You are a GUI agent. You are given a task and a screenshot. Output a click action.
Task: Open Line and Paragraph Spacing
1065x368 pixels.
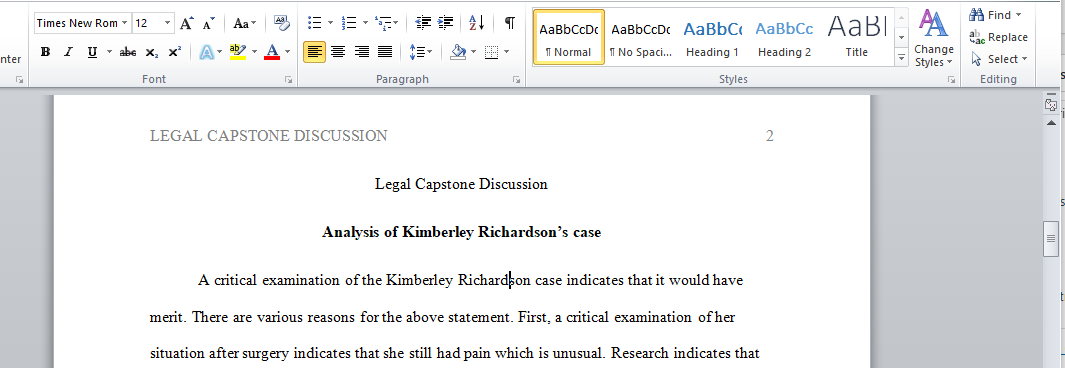click(421, 52)
